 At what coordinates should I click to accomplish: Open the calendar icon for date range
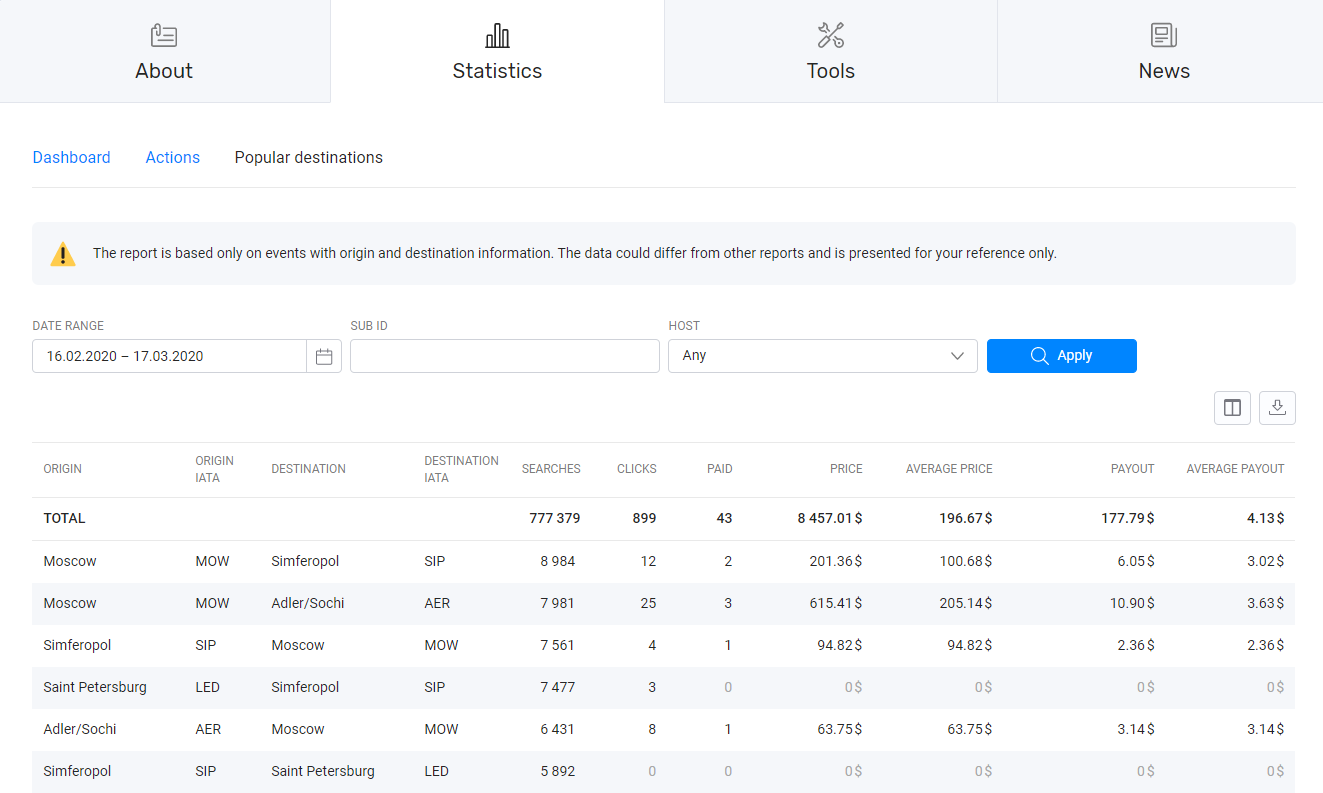point(324,356)
